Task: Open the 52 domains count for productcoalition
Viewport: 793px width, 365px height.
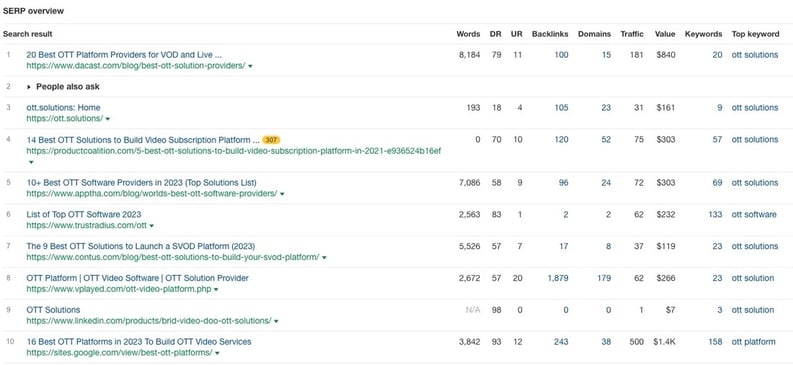Action: click(x=606, y=140)
